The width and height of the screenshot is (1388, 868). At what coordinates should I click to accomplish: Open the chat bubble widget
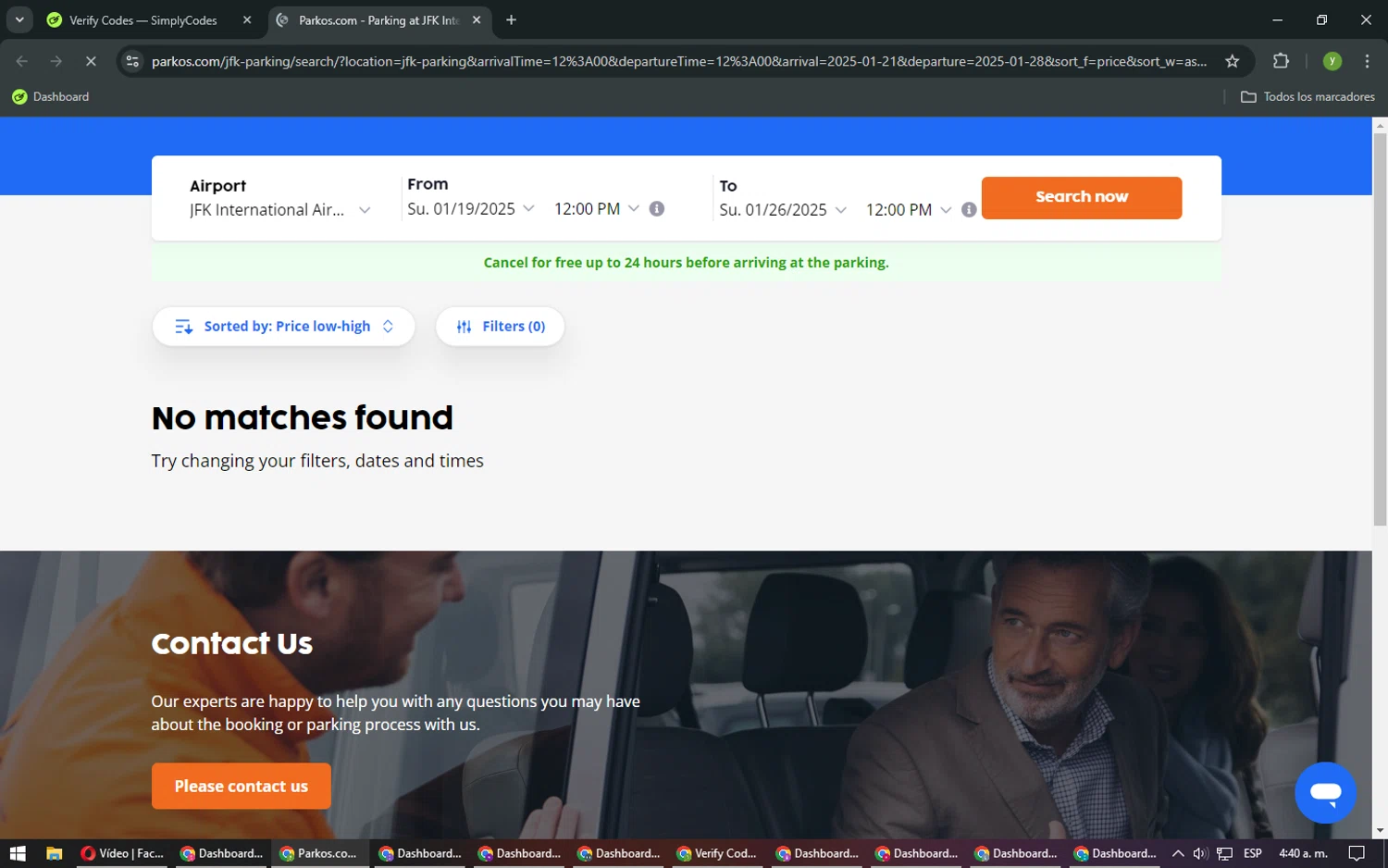point(1325,792)
